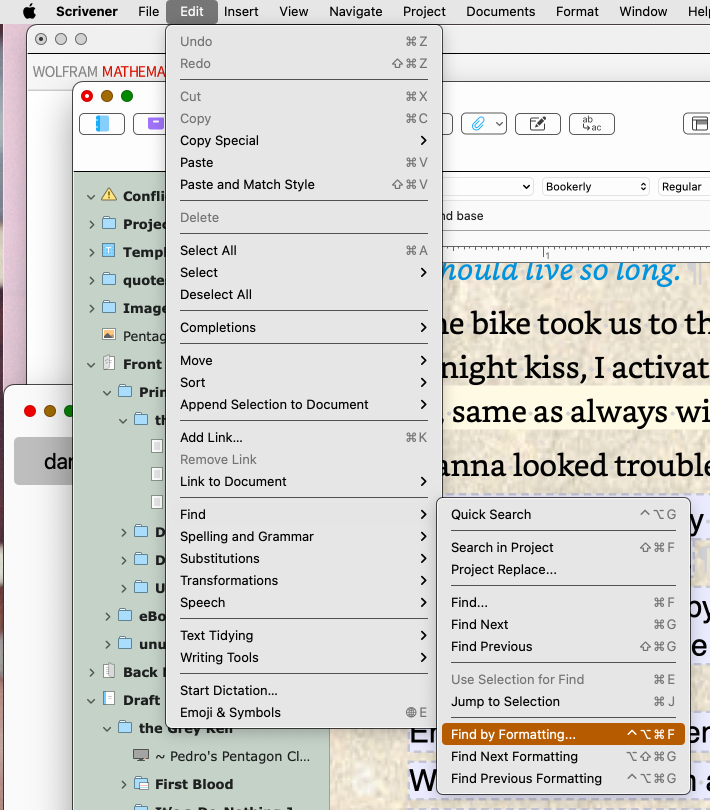The width and height of the screenshot is (710, 810).
Task: Collapse the Front Matter binder item
Action: tap(91, 365)
